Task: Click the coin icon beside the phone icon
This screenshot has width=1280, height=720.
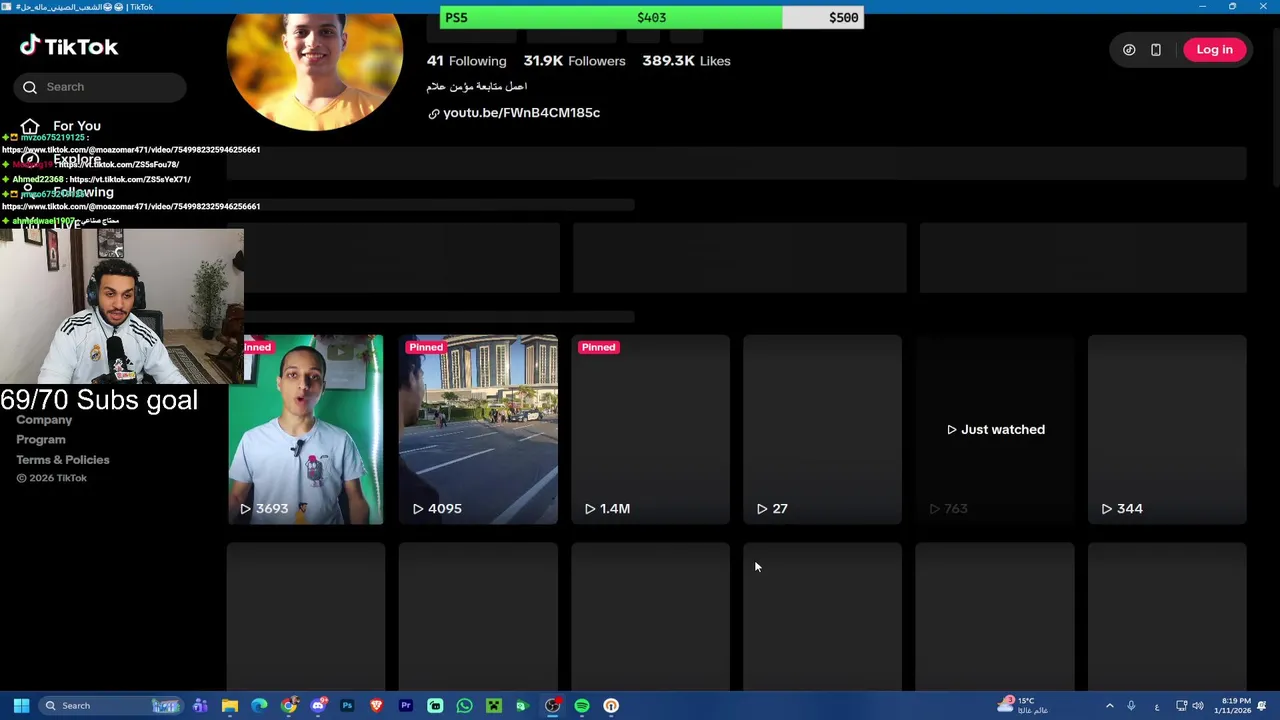Action: [1129, 50]
